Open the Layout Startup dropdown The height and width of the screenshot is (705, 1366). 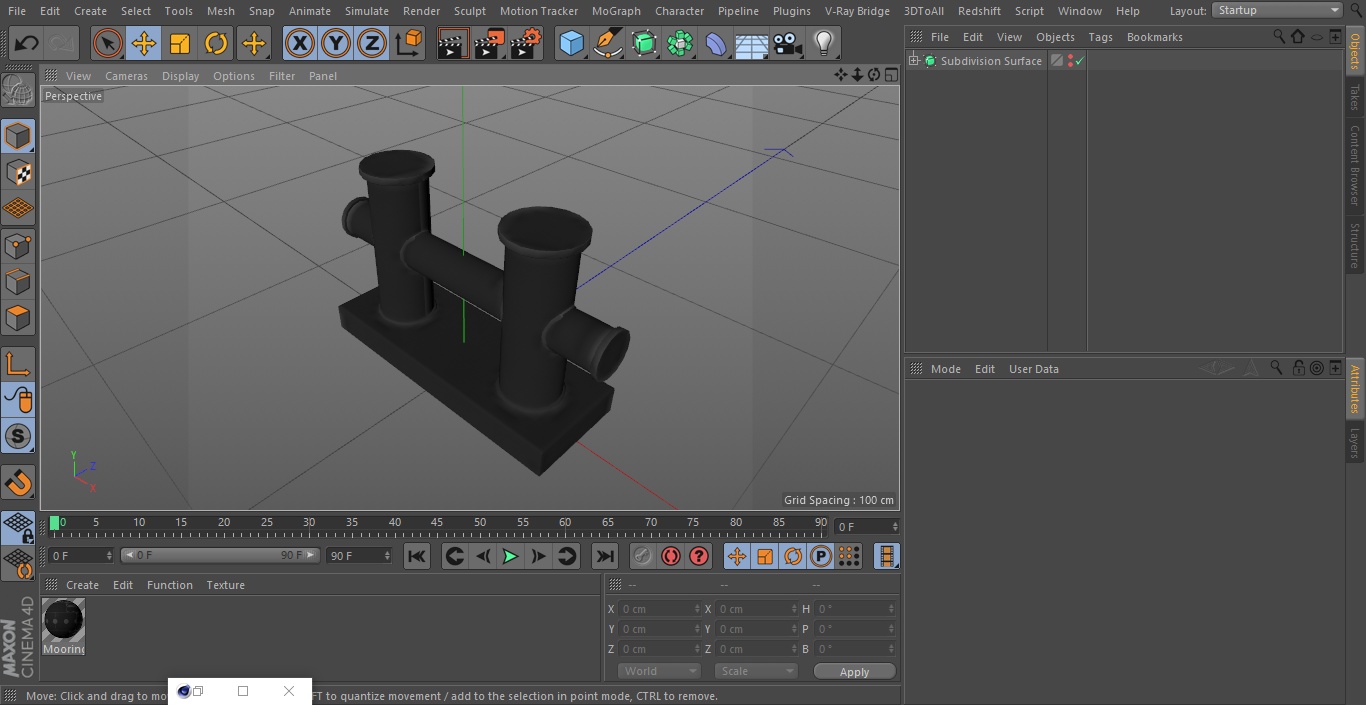point(1278,10)
